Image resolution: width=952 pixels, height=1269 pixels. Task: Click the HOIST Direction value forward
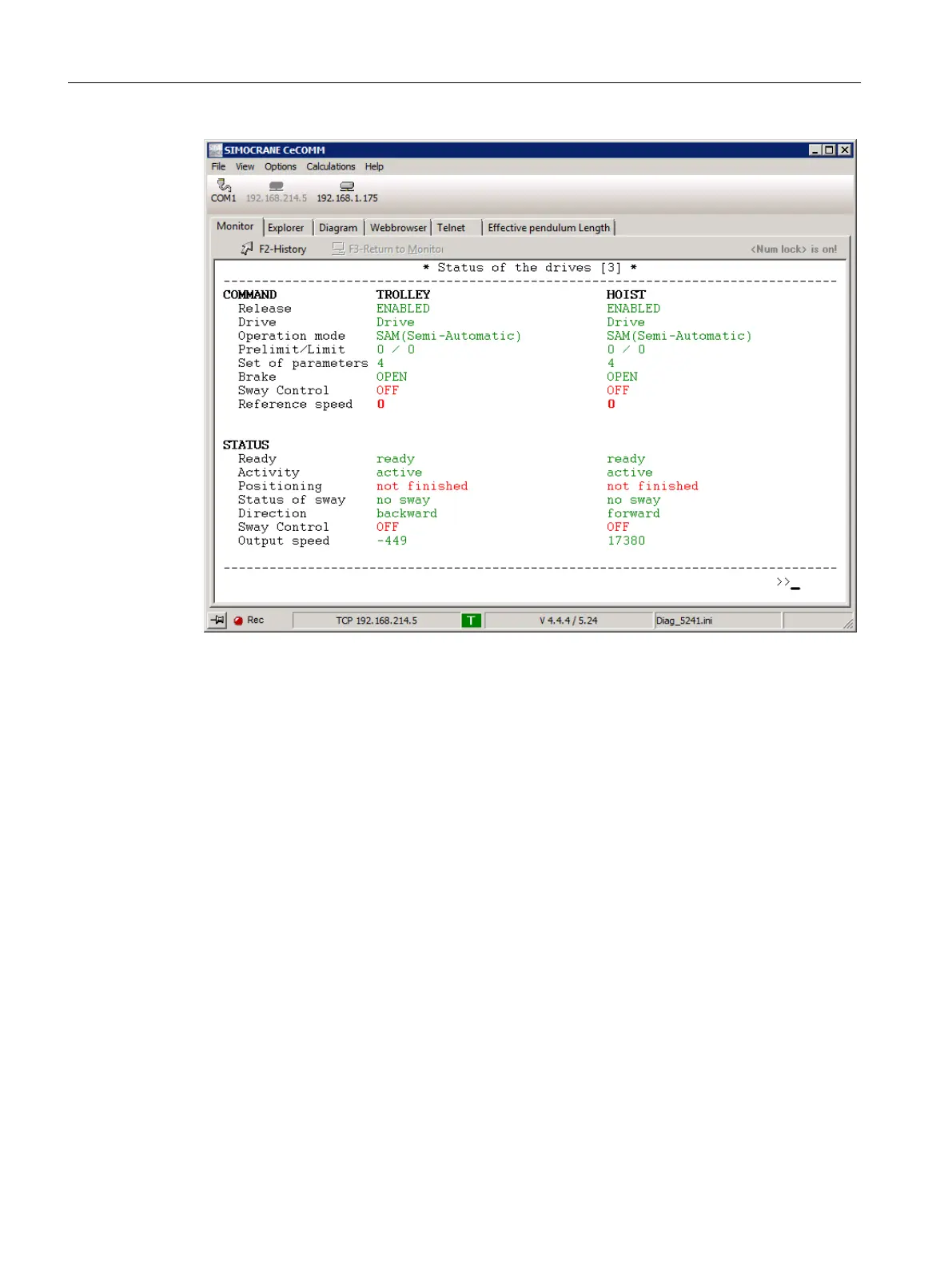(634, 513)
